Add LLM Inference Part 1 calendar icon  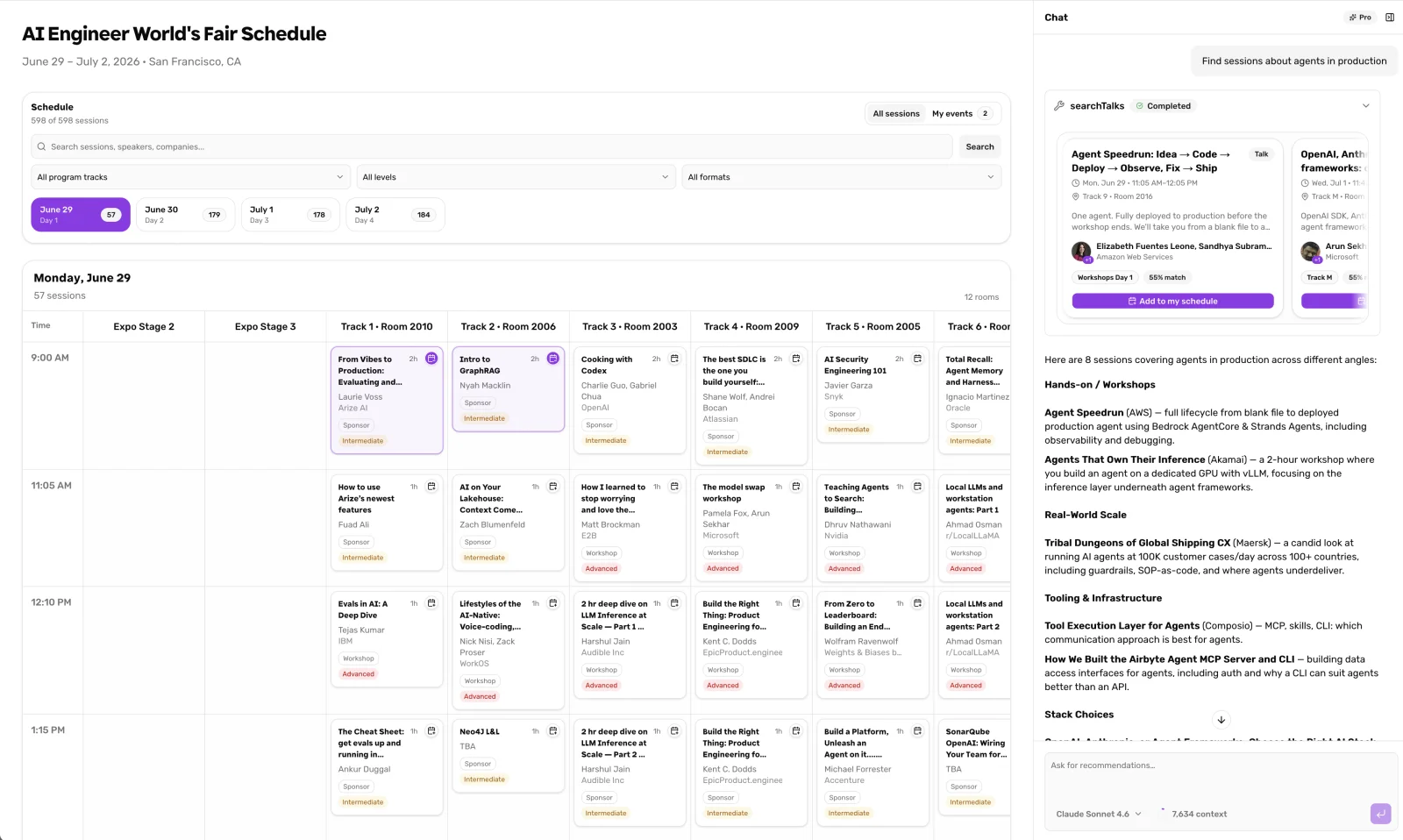click(x=674, y=603)
